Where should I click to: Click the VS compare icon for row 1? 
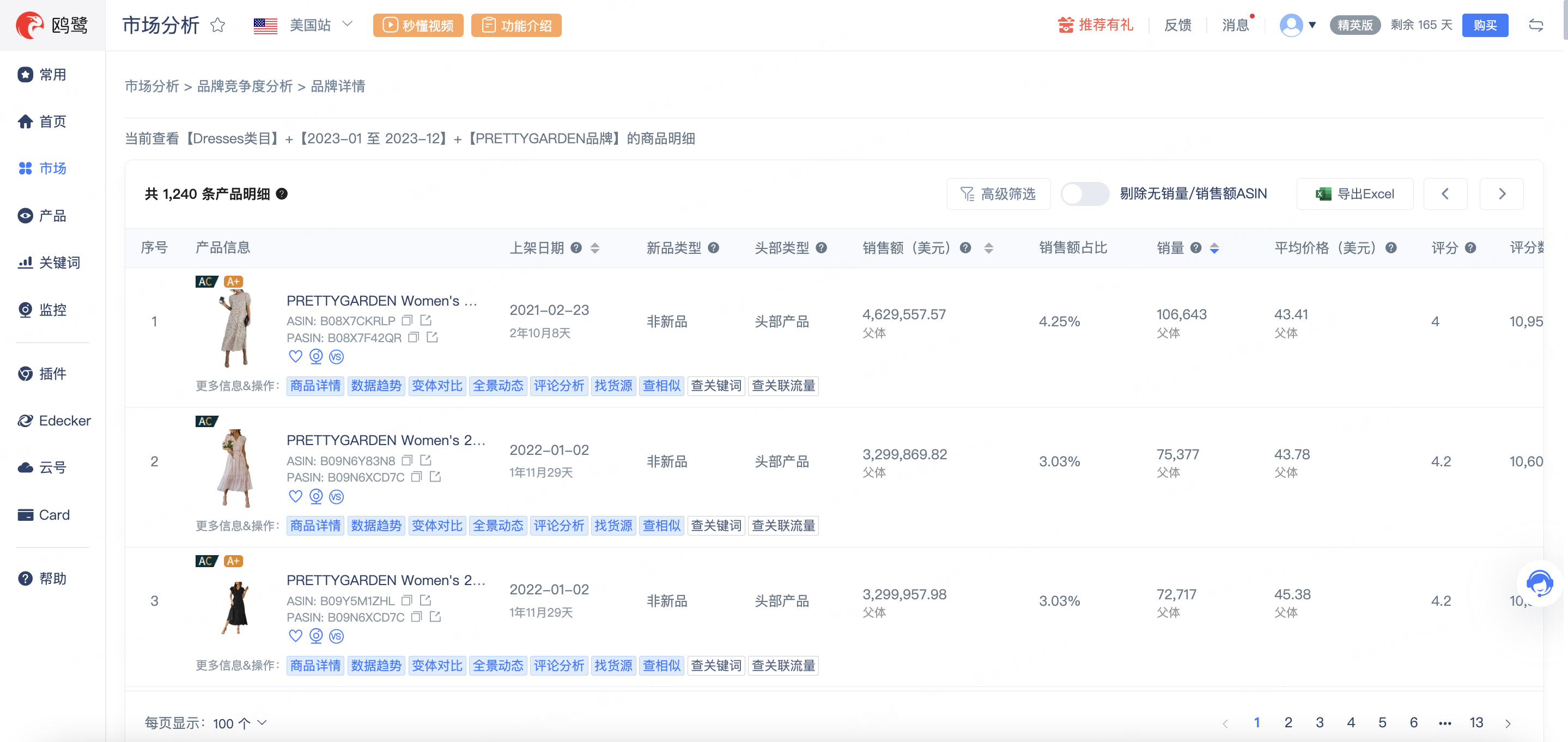click(x=336, y=357)
